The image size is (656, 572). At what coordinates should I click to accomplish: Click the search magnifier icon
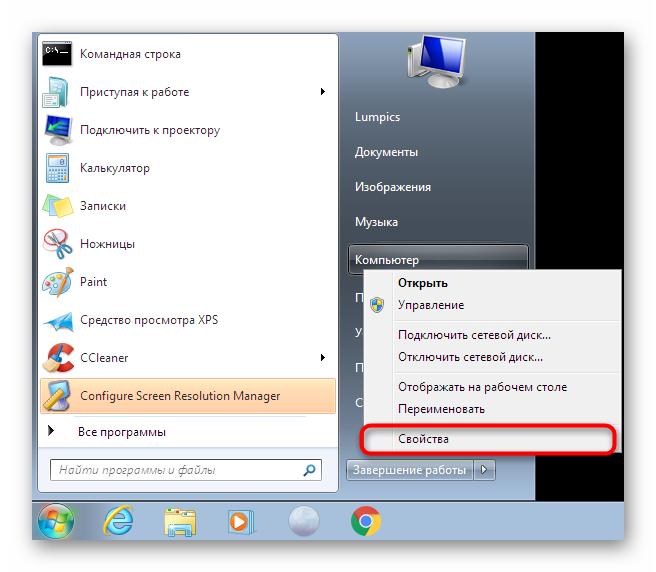pyautogui.click(x=309, y=470)
